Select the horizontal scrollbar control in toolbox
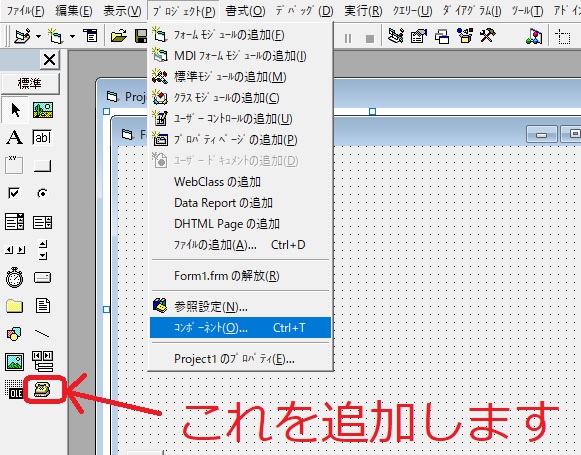 point(15,250)
